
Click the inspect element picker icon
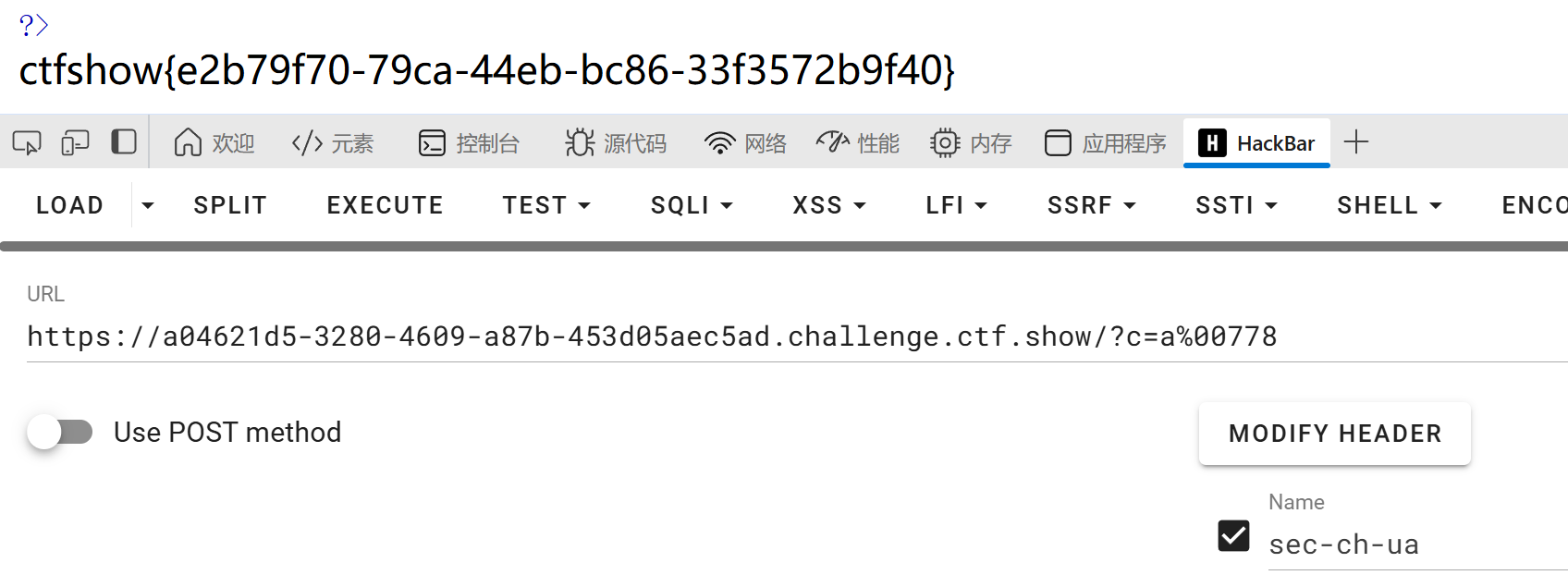[27, 142]
